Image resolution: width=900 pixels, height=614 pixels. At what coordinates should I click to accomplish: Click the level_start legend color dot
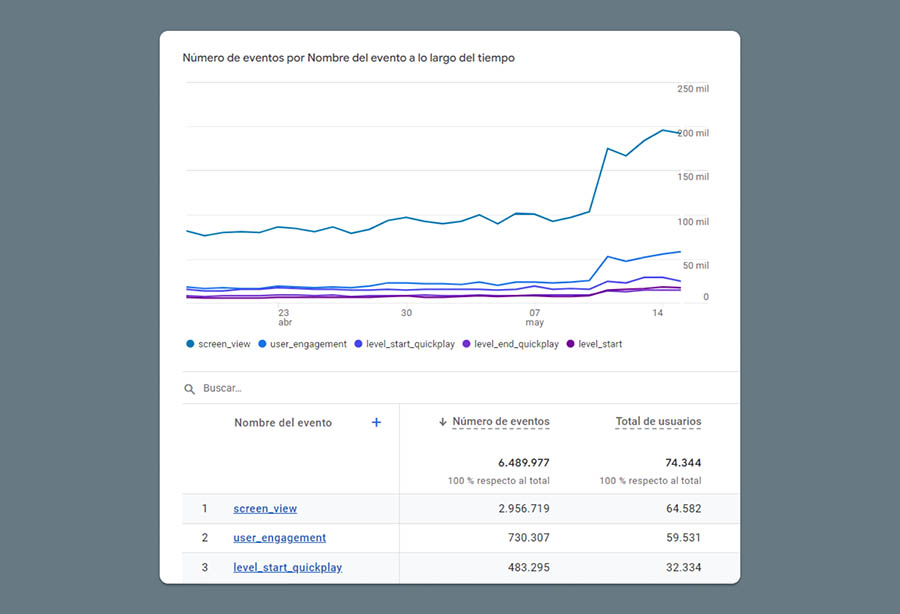point(571,344)
